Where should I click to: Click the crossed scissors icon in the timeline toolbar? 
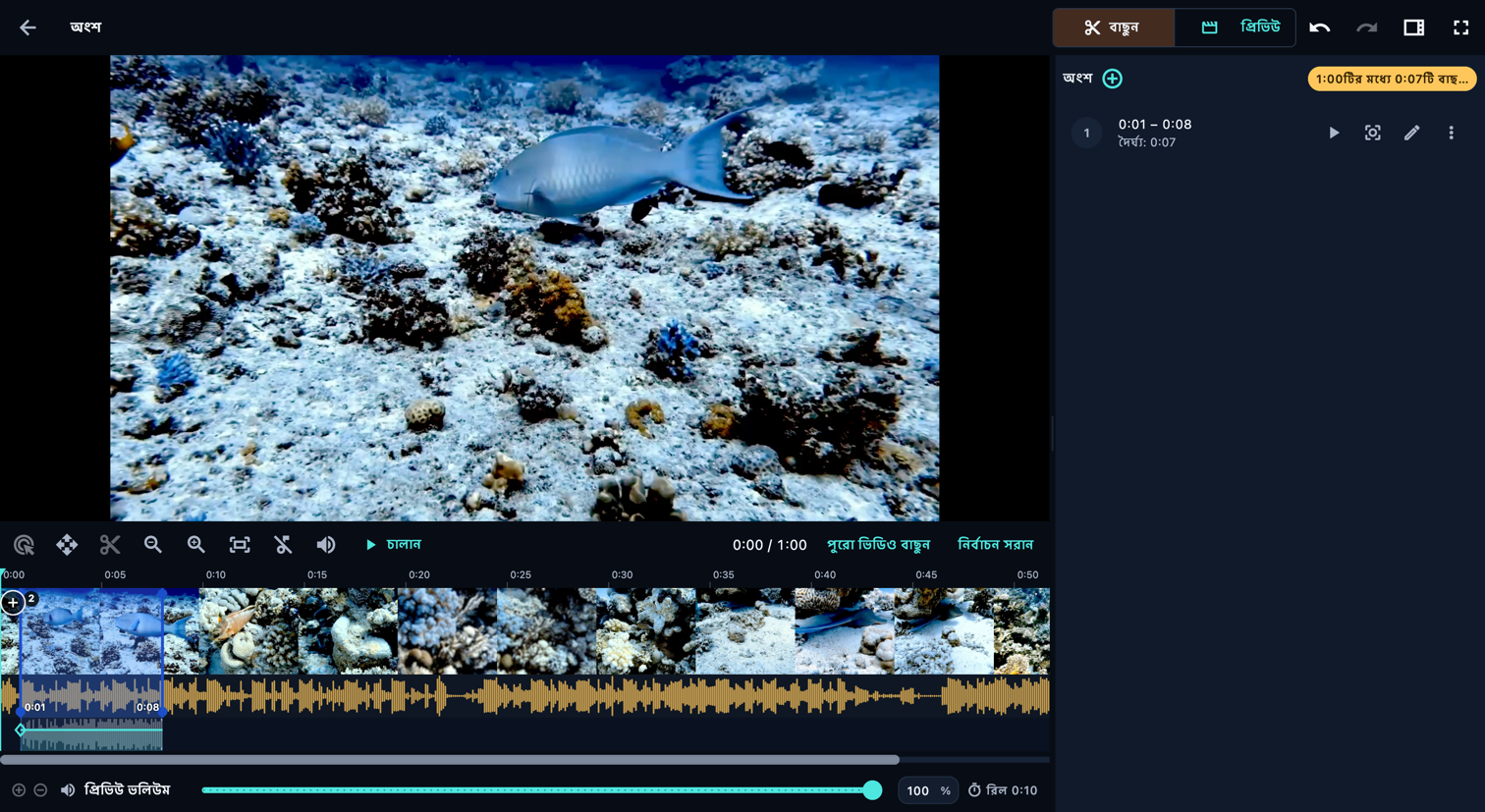click(283, 544)
